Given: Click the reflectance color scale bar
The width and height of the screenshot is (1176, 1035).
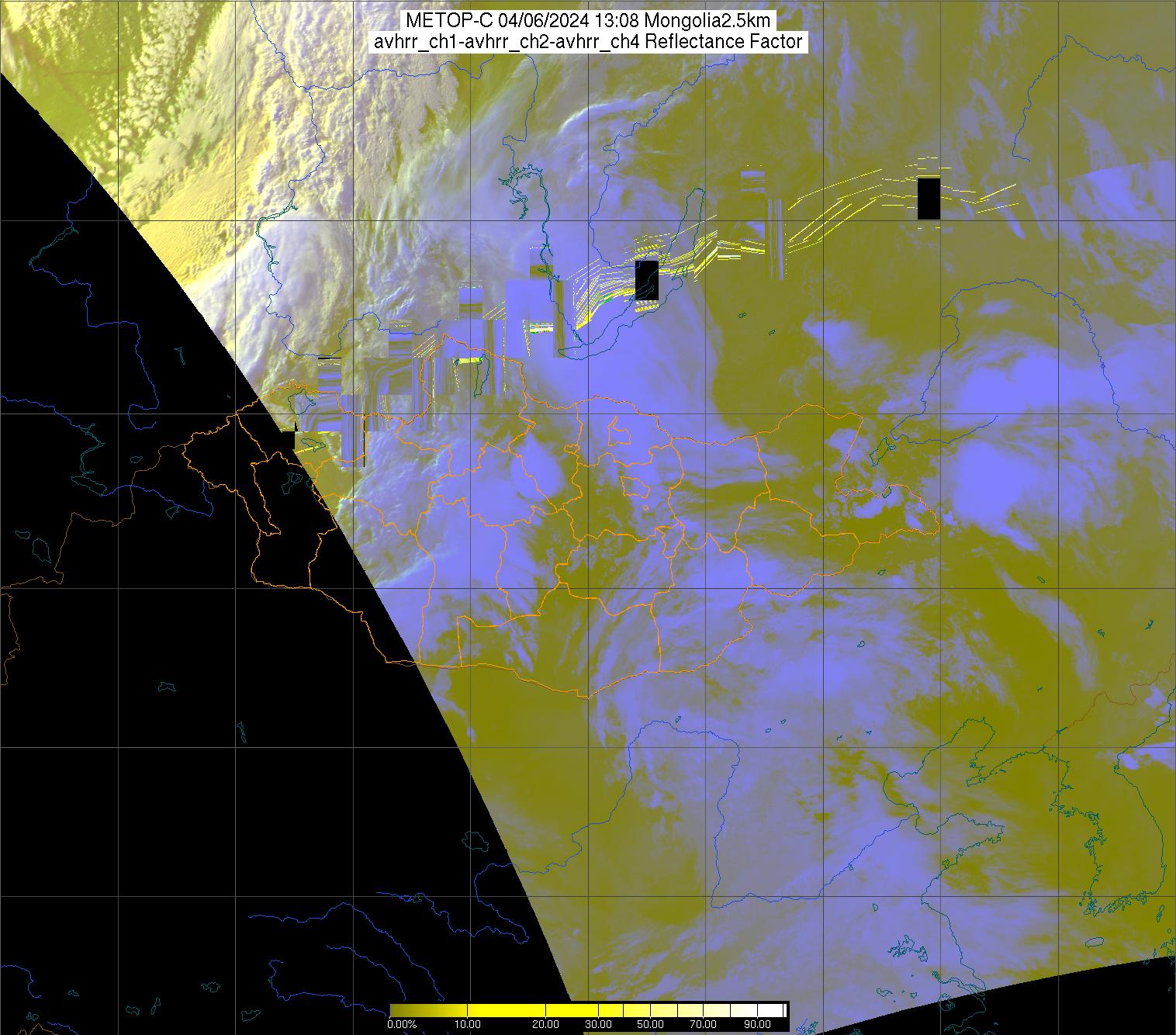Looking at the screenshot, I should click(x=588, y=1010).
